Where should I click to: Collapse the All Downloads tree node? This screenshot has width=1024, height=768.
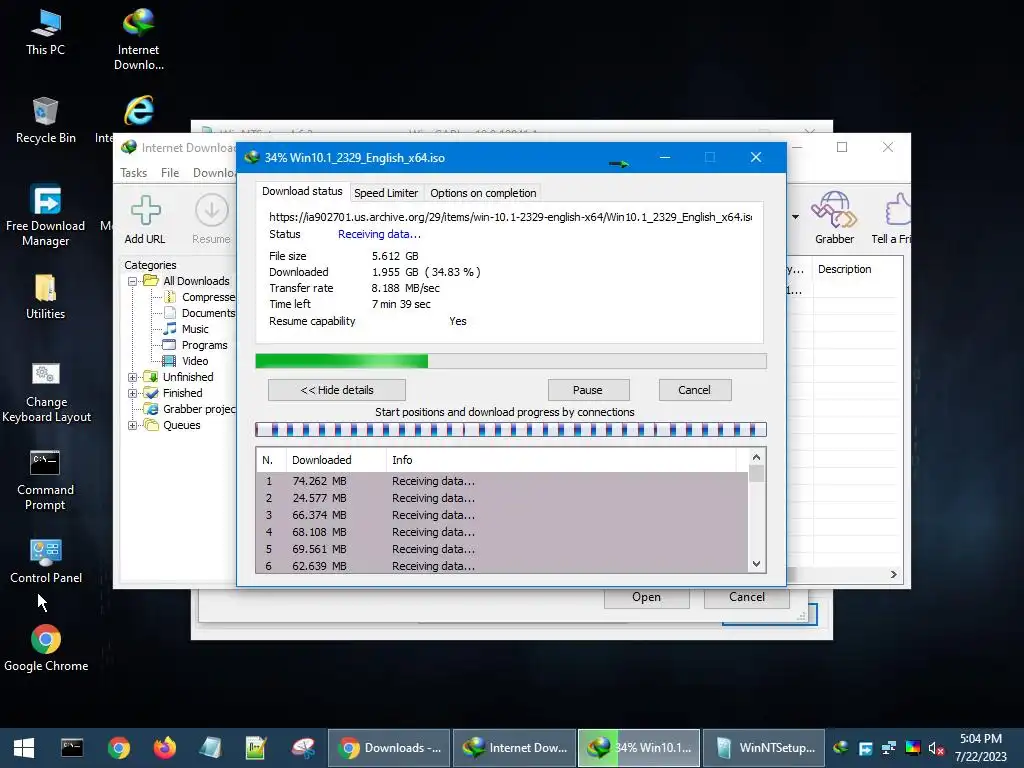click(133, 281)
